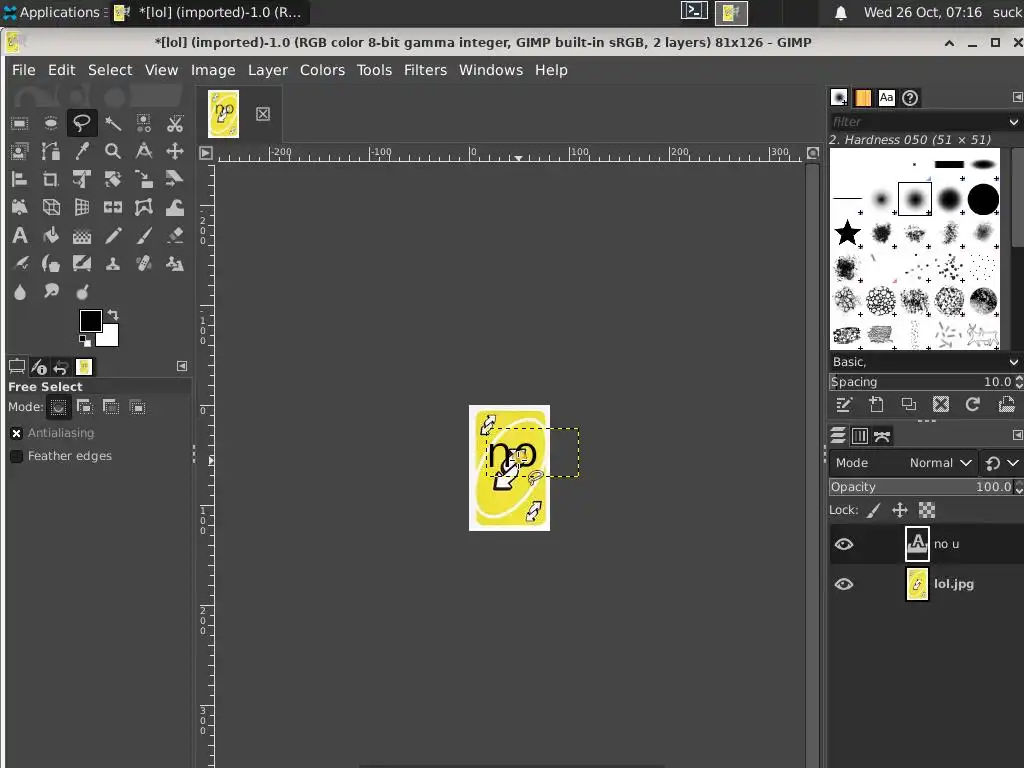Open the layers dock configure menu arrow
This screenshot has height=768, width=1024.
(x=1017, y=435)
